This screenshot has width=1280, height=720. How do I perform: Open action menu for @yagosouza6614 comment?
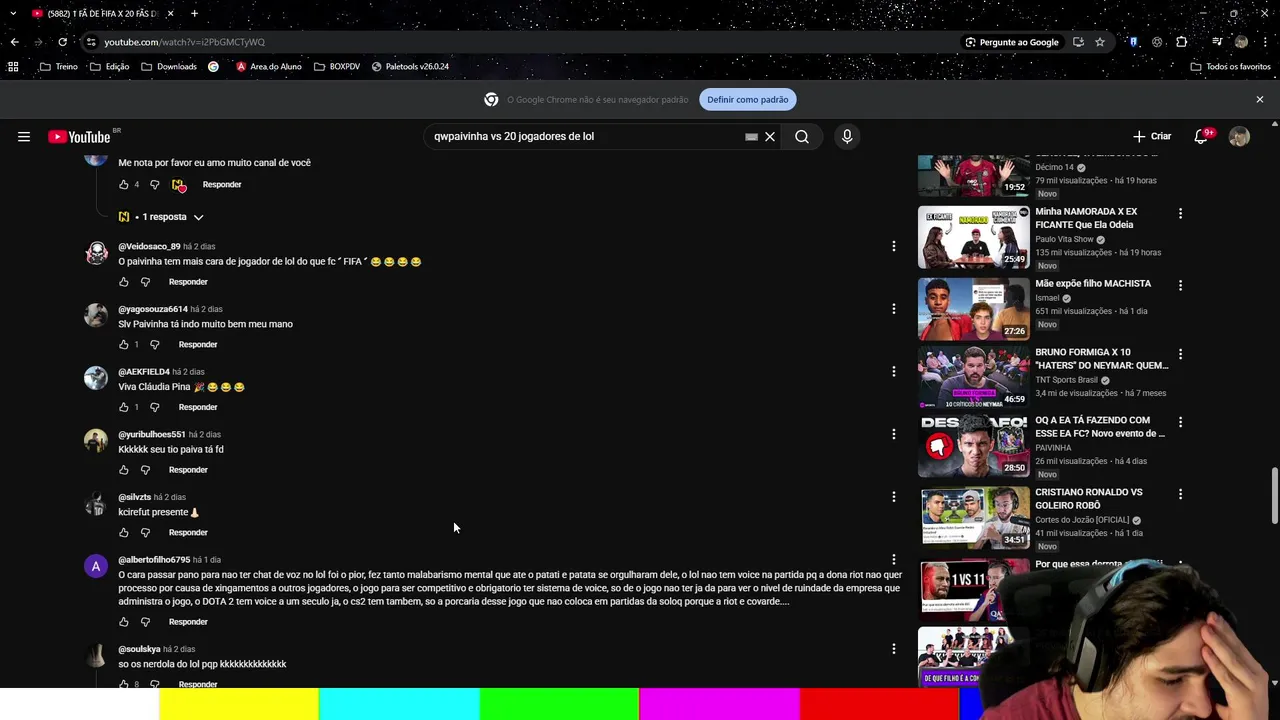click(x=894, y=309)
